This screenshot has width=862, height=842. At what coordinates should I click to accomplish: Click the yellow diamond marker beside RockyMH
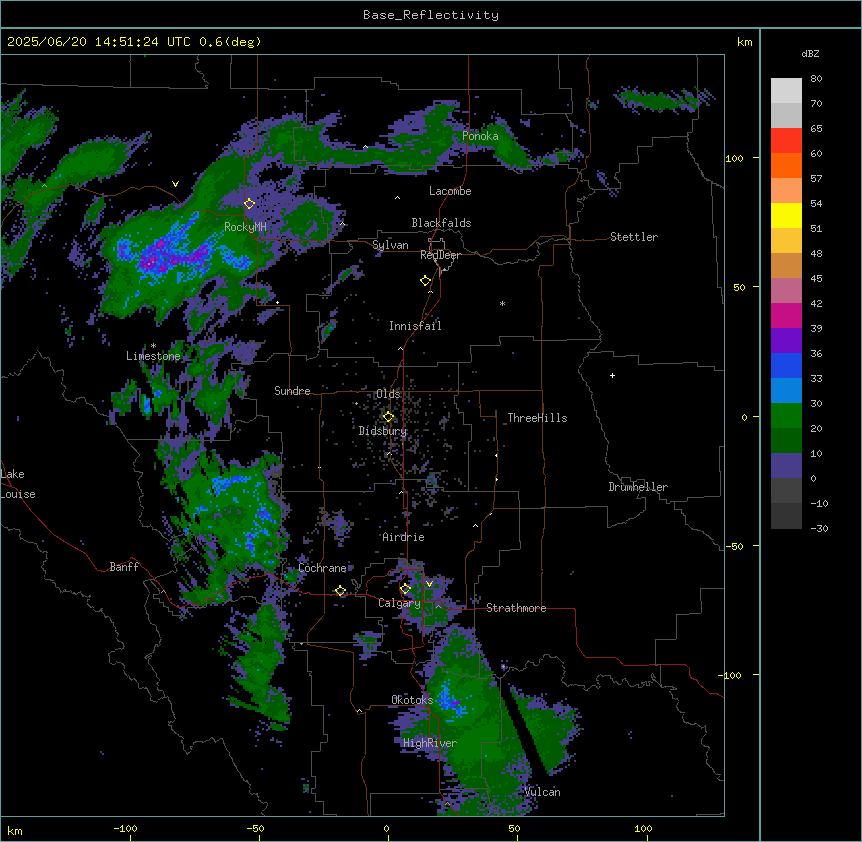[x=249, y=203]
